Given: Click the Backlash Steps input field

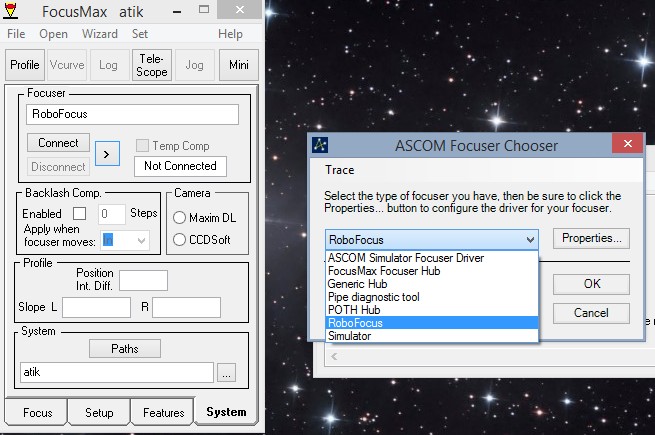Looking at the screenshot, I should pos(112,214).
